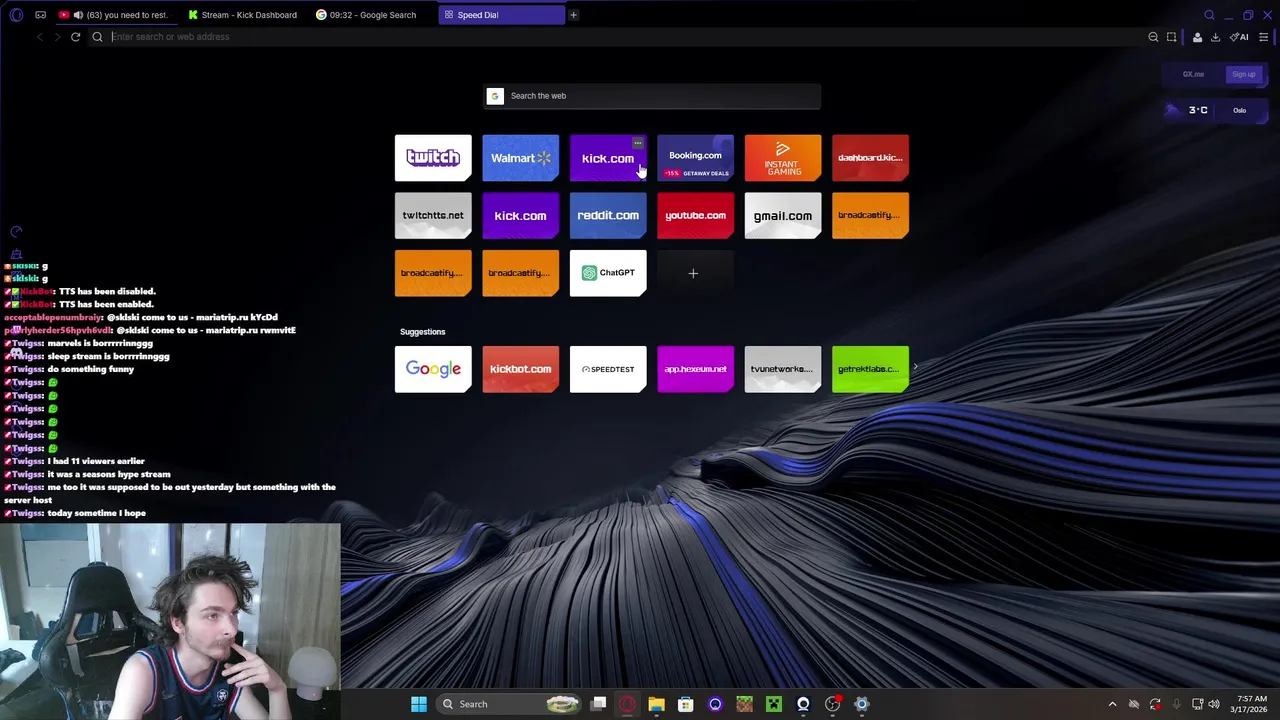Open the getrektlabs suggestion tile
This screenshot has width=1280, height=720.
pyautogui.click(x=870, y=369)
